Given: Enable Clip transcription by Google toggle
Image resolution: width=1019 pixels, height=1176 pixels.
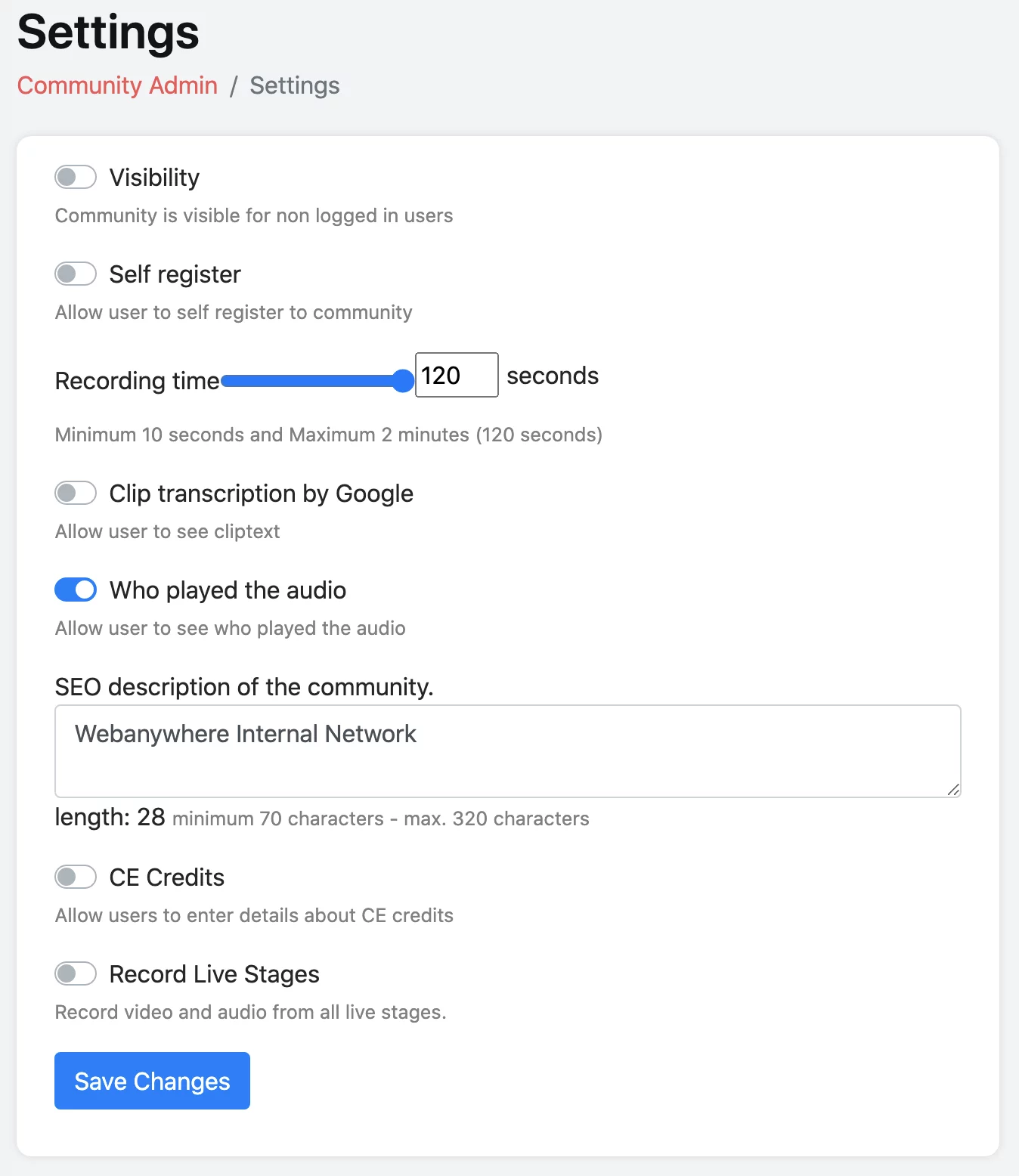Looking at the screenshot, I should (76, 494).
